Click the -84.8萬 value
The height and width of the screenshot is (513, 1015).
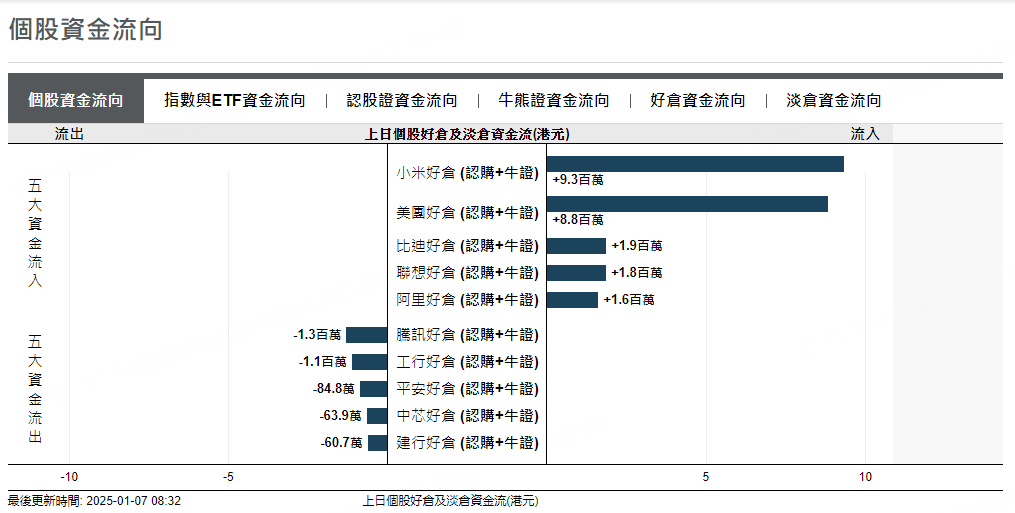click(x=334, y=389)
